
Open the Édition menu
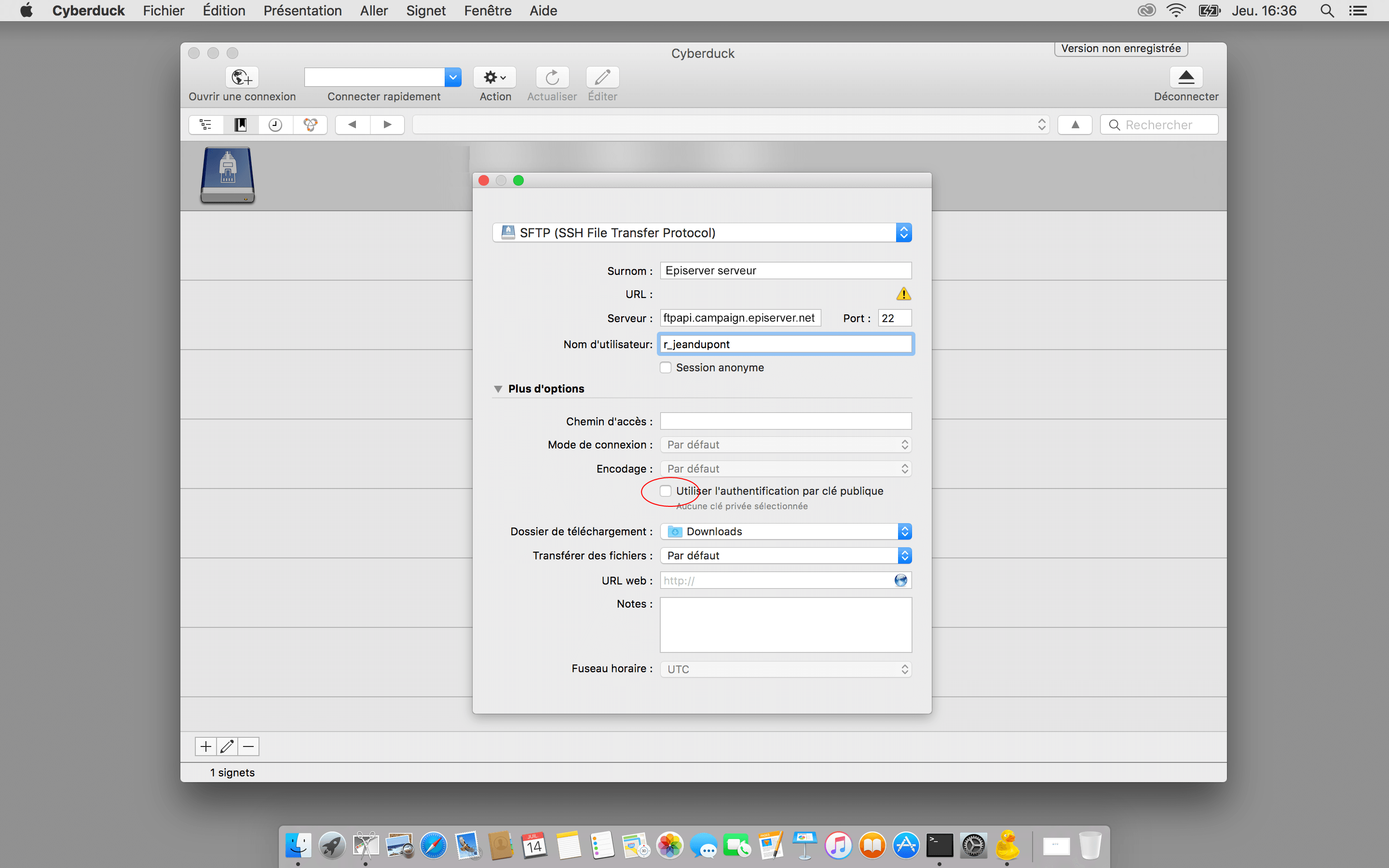224,10
